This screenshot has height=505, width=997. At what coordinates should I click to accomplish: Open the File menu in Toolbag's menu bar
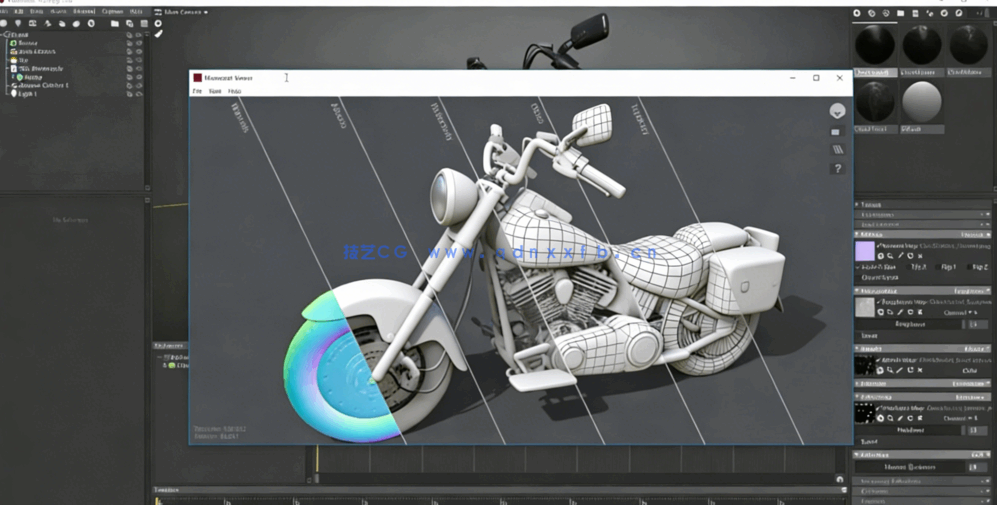click(4, 11)
